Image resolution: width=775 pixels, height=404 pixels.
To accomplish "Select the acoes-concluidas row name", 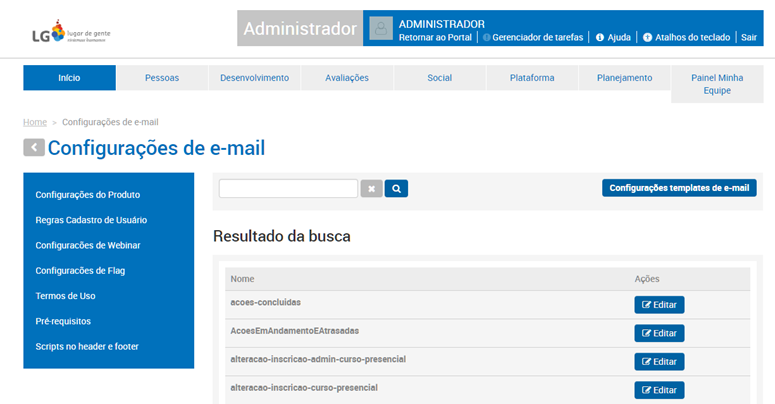I will pyautogui.click(x=265, y=302).
